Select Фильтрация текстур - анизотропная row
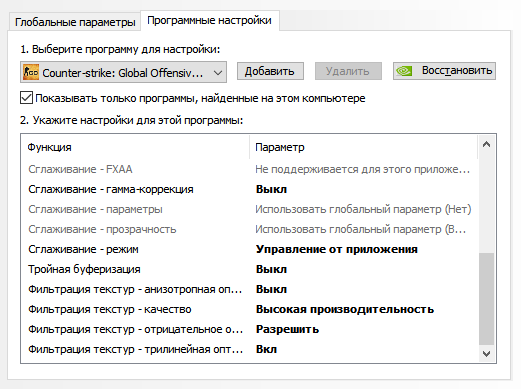Screen dimensions: 521x389 pos(250,289)
